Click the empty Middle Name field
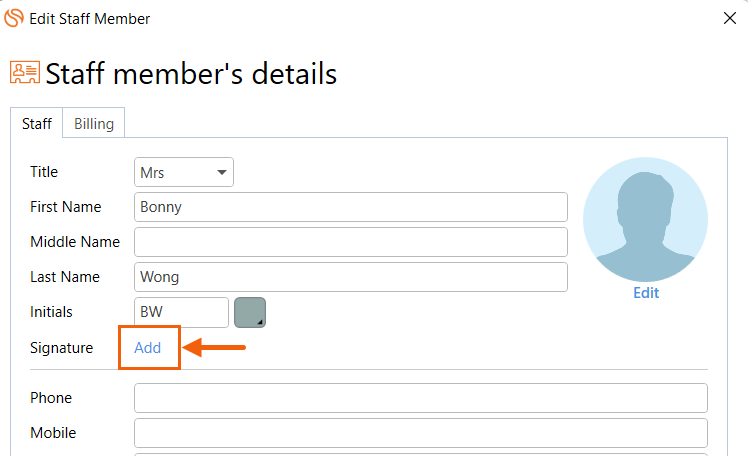Screen dimensions: 748x456 point(351,242)
